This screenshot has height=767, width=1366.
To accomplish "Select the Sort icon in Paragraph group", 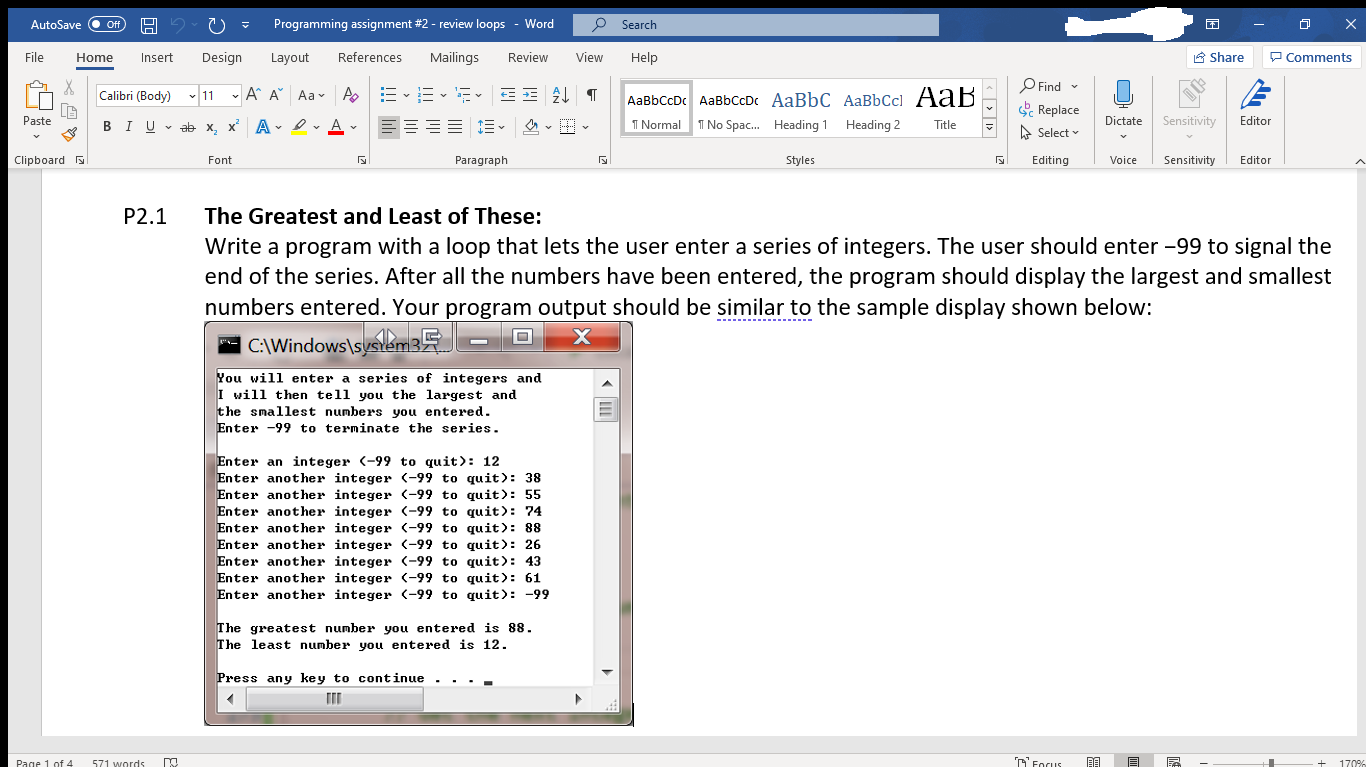I will pos(561,95).
